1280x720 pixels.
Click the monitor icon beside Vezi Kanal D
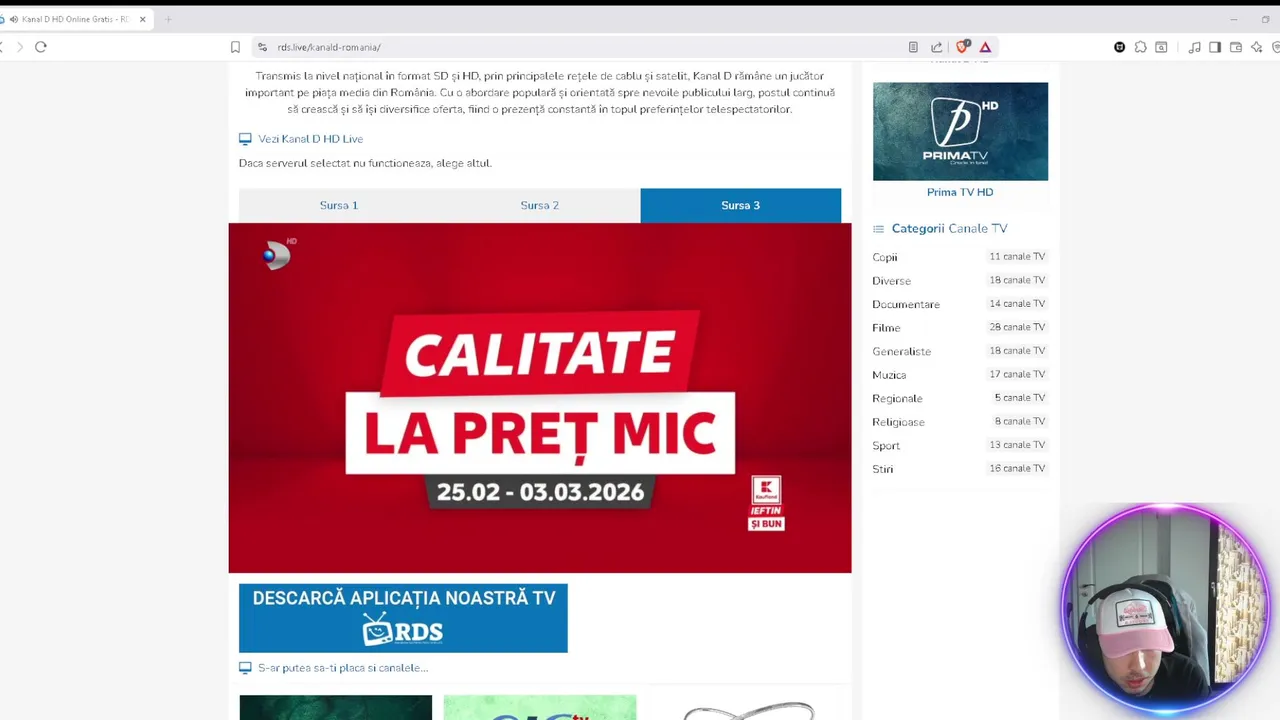point(245,139)
